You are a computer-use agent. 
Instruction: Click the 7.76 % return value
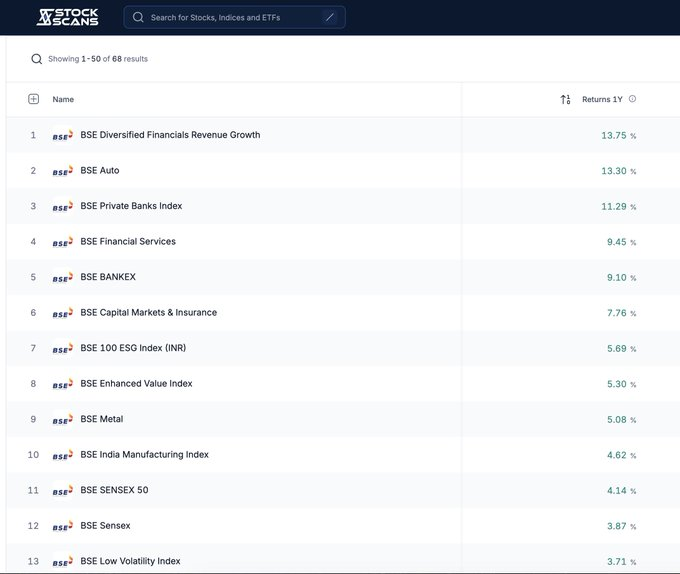[x=621, y=313]
